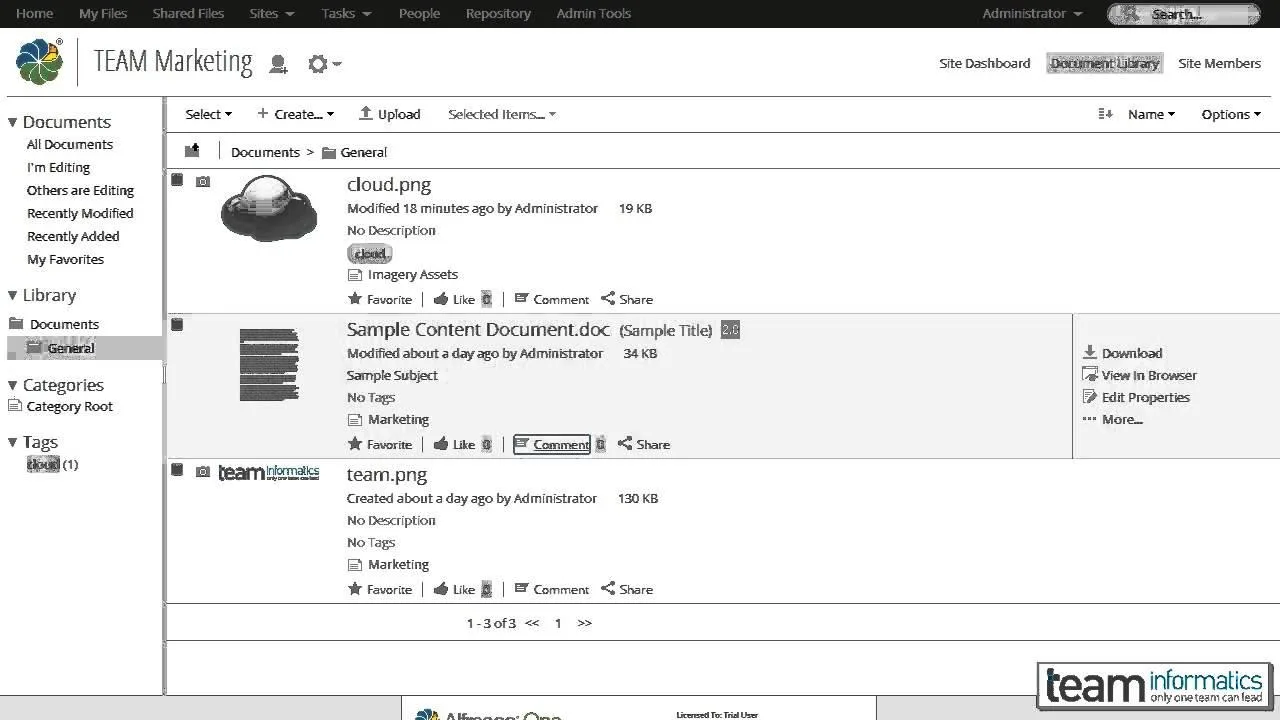Switch to Document Library tab
Viewport: 1280px width, 720px height.
point(1104,63)
